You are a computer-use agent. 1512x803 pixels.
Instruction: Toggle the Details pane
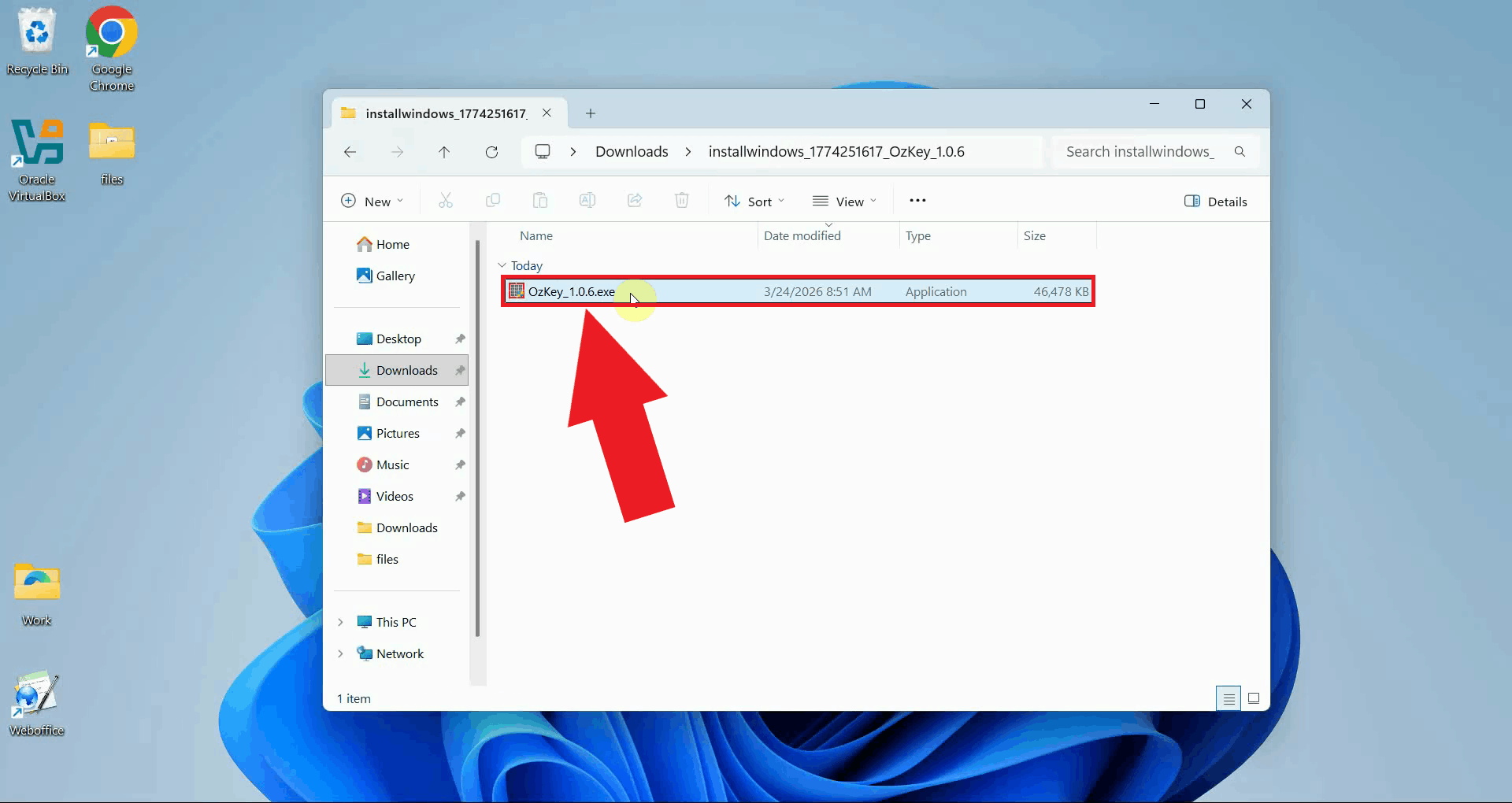click(x=1215, y=202)
